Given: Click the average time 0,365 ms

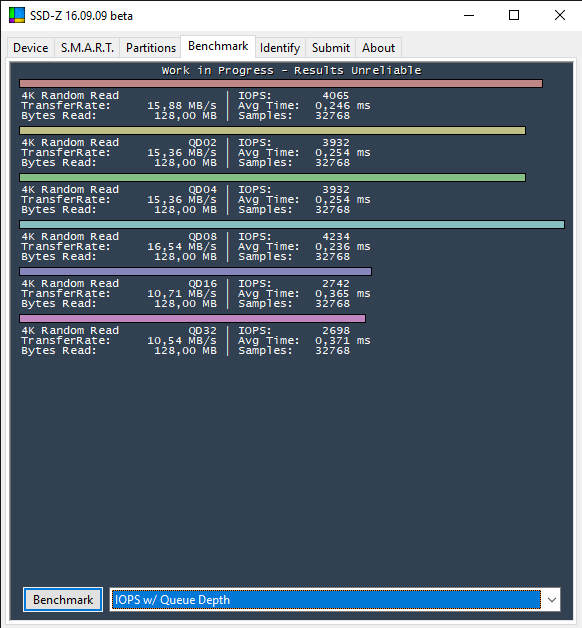Looking at the screenshot, I should click(342, 294).
